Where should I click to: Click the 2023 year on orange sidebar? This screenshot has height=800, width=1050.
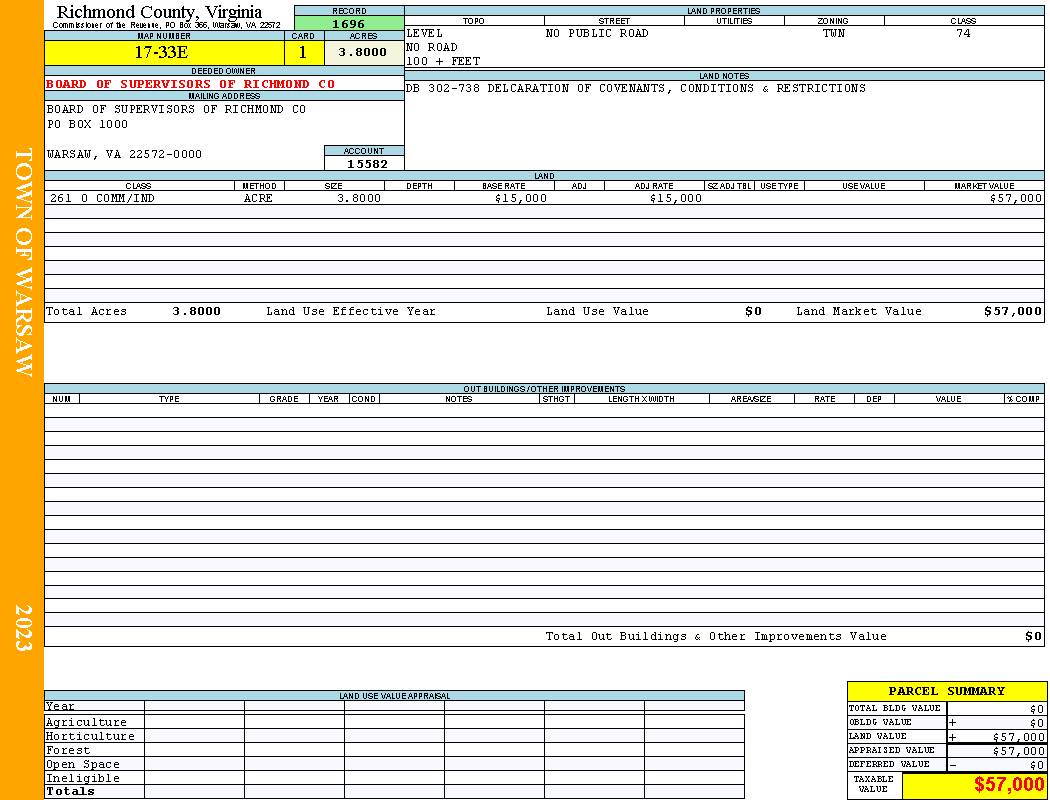pos(23,628)
